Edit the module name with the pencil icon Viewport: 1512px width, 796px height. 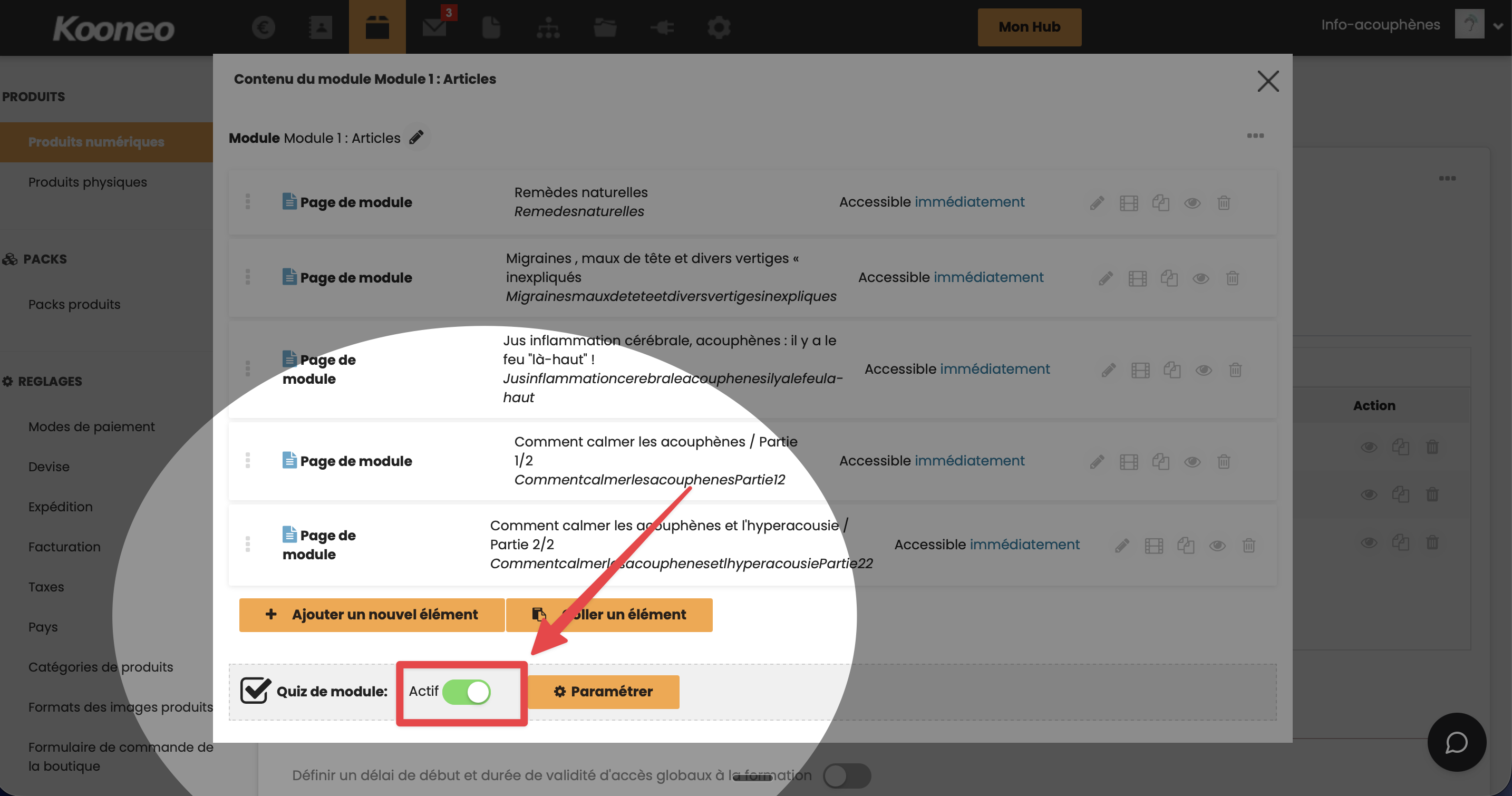click(x=416, y=138)
